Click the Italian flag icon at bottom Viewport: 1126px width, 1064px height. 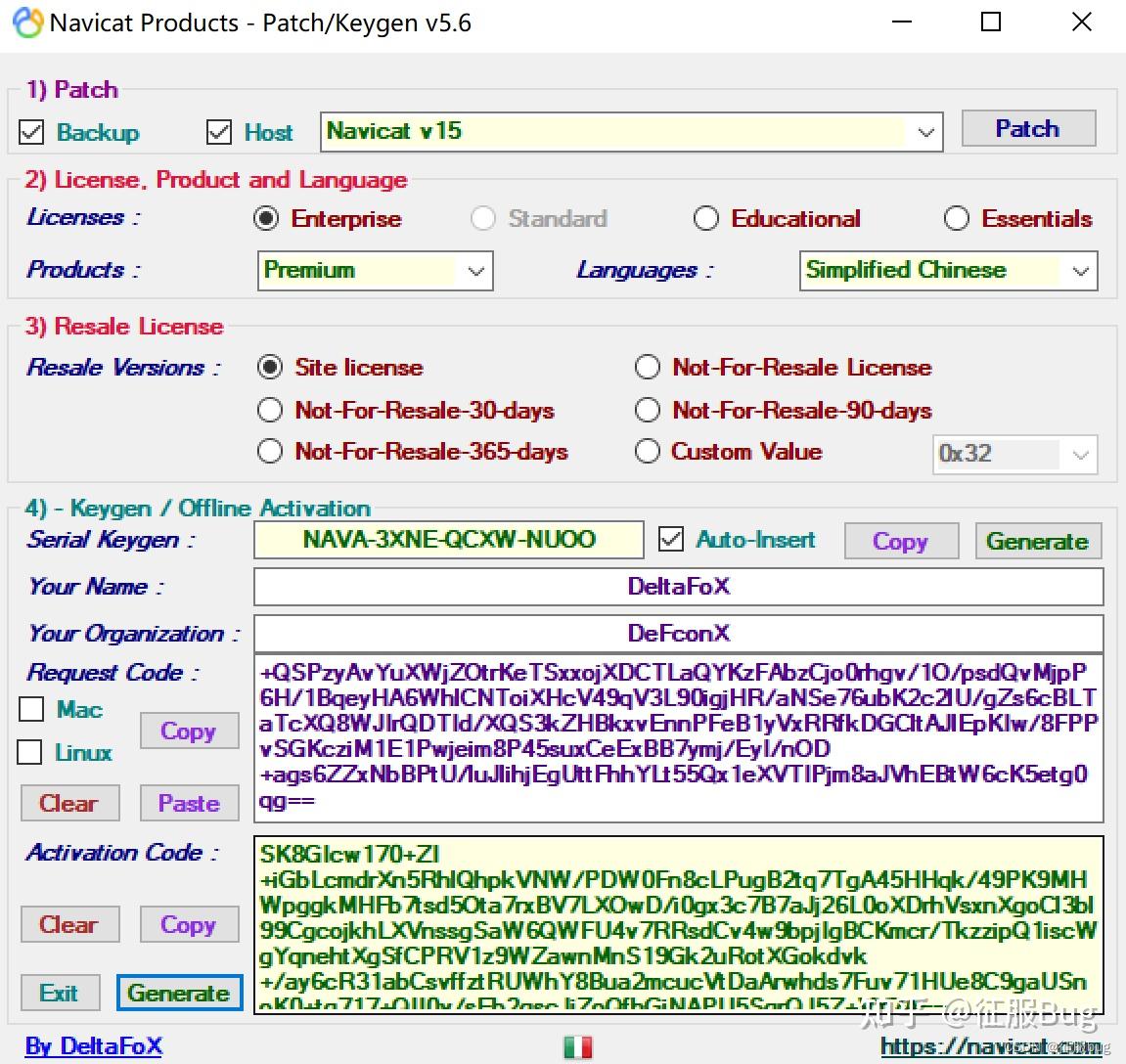(x=578, y=1046)
